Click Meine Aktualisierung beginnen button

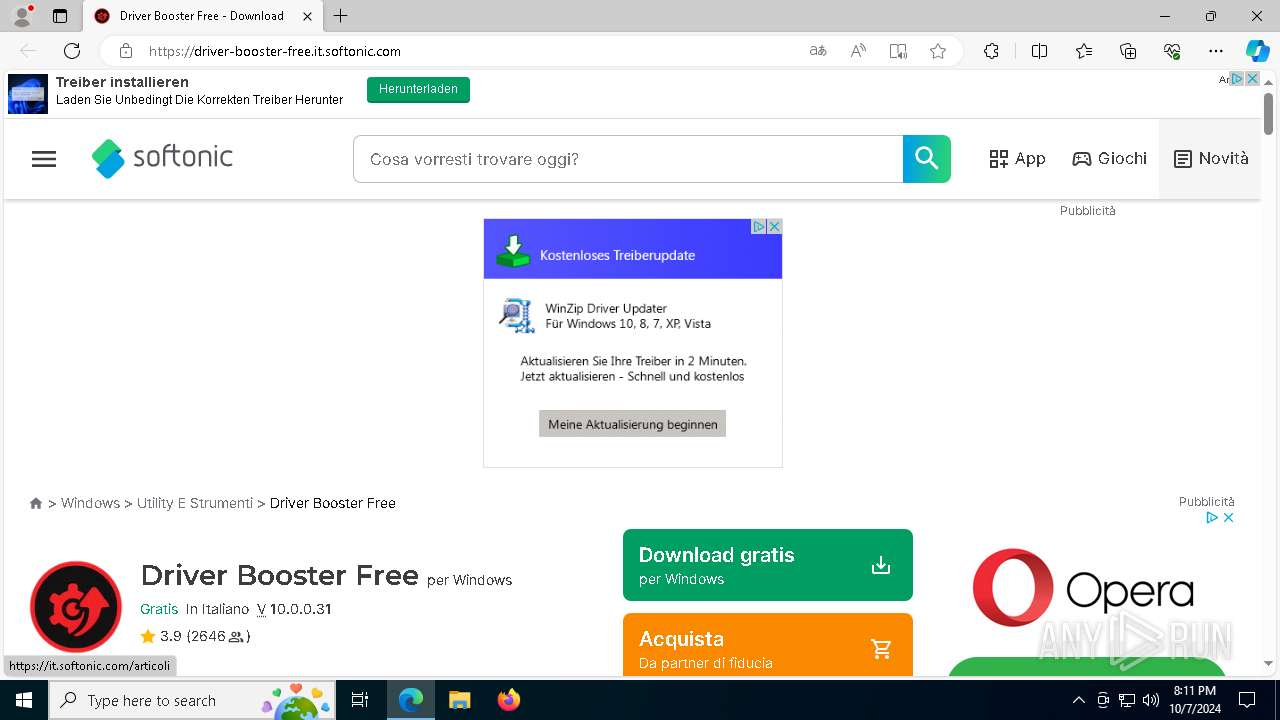[633, 424]
